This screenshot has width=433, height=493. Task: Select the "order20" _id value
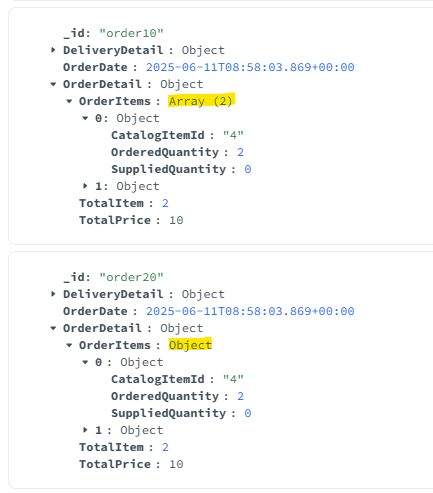point(131,277)
